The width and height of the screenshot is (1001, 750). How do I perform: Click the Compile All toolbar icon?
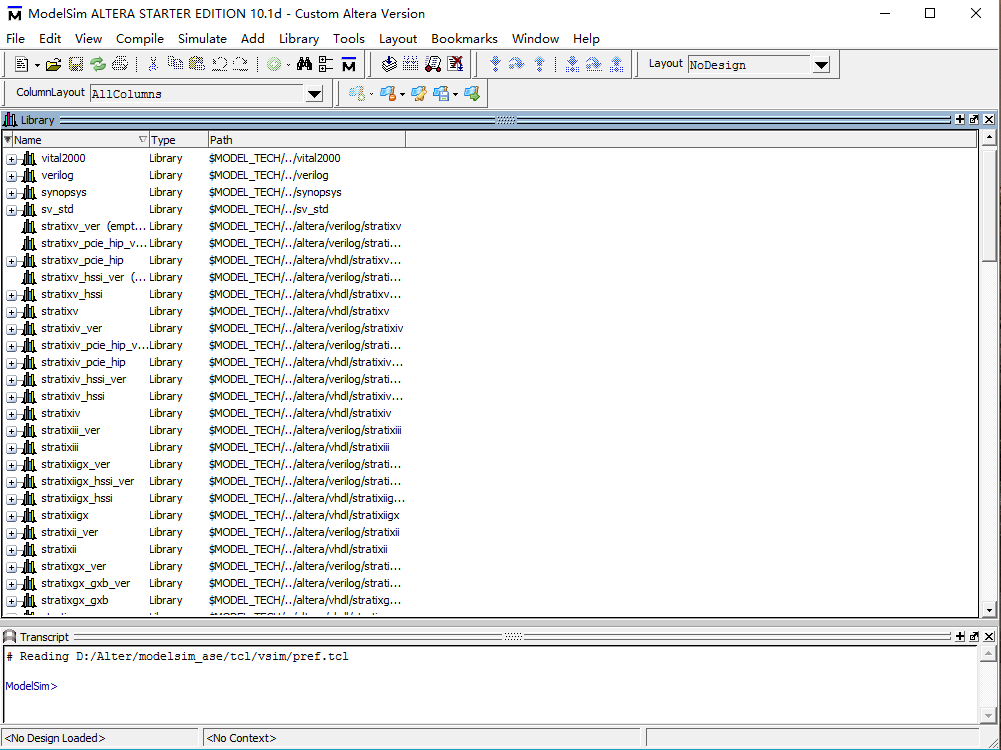410,64
